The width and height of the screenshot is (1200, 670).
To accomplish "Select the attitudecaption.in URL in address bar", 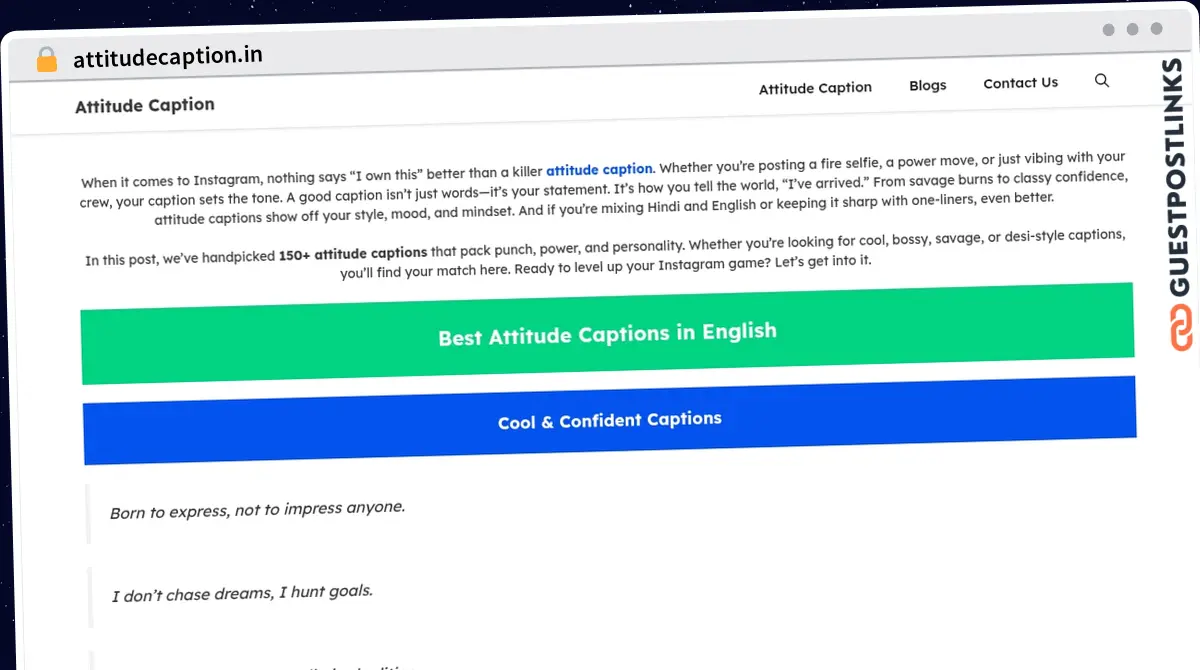I will [x=168, y=57].
